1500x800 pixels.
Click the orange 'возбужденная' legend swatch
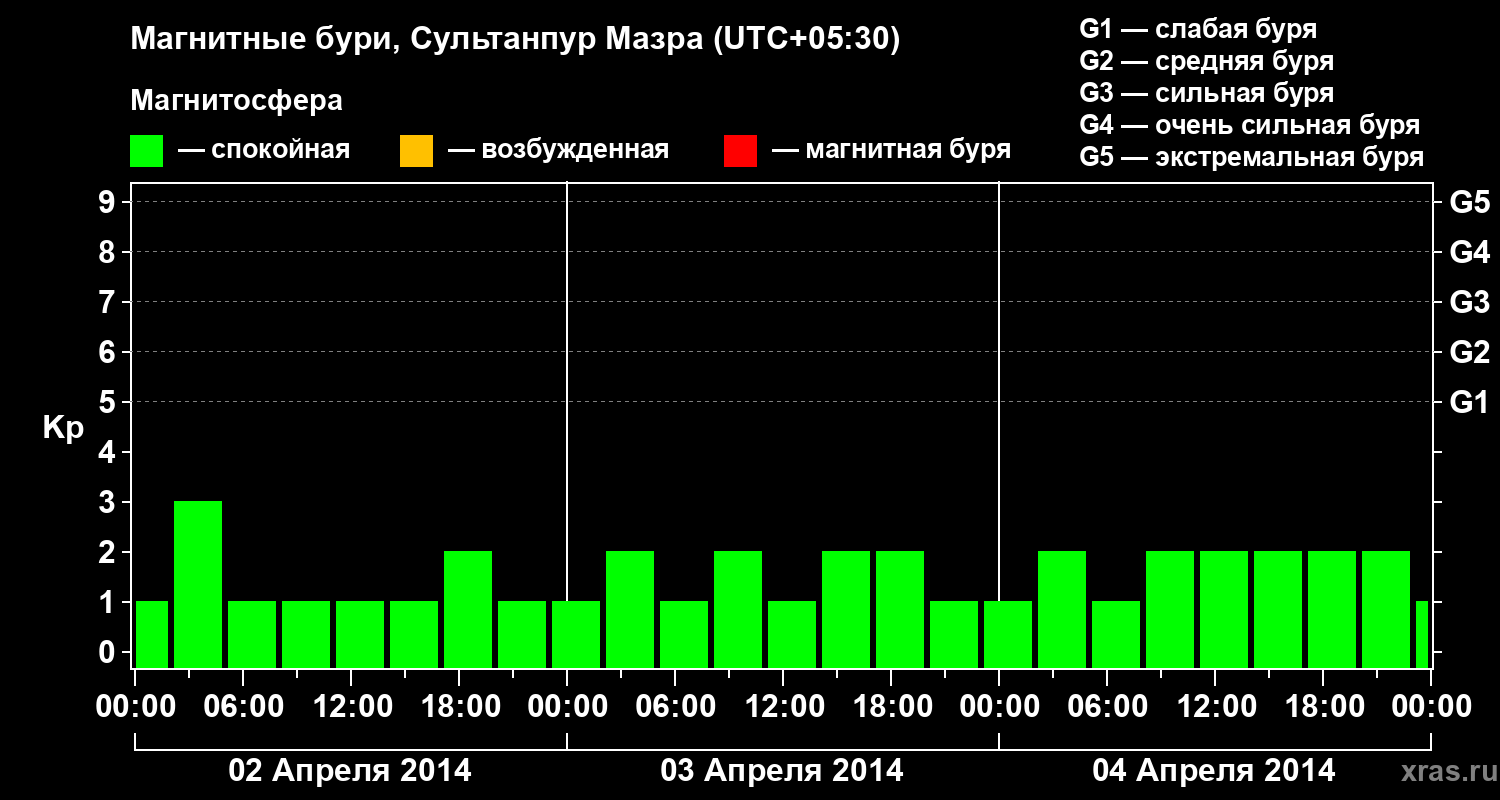pyautogui.click(x=416, y=151)
